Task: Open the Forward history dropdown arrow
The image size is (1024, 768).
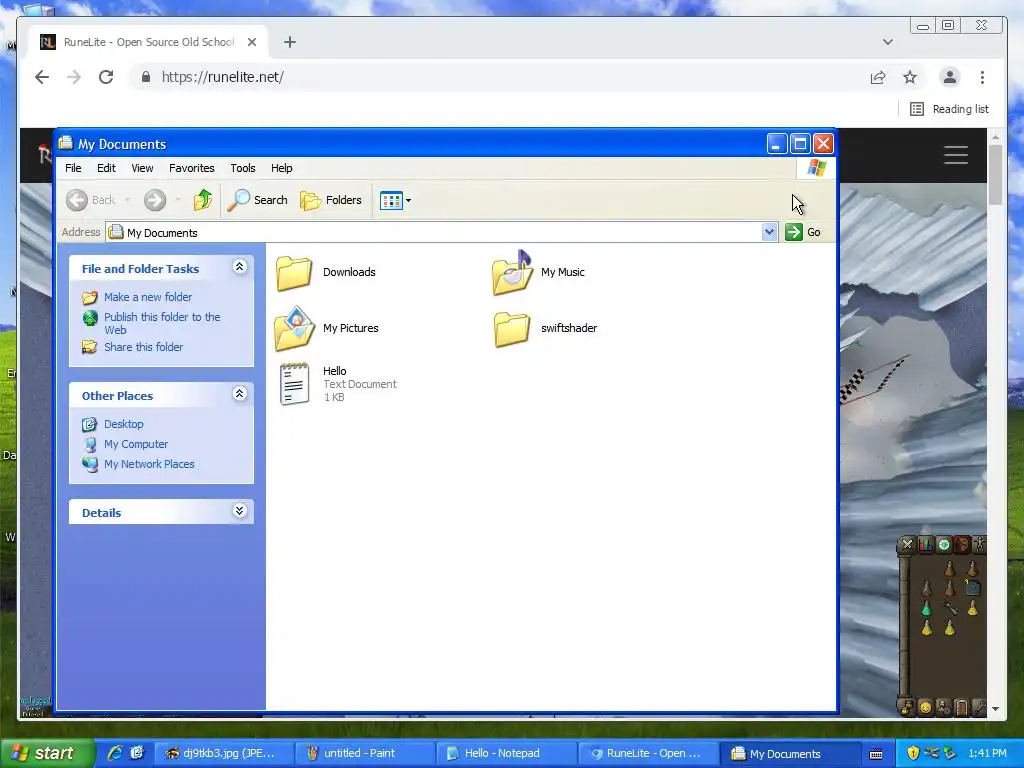Action: click(178, 200)
